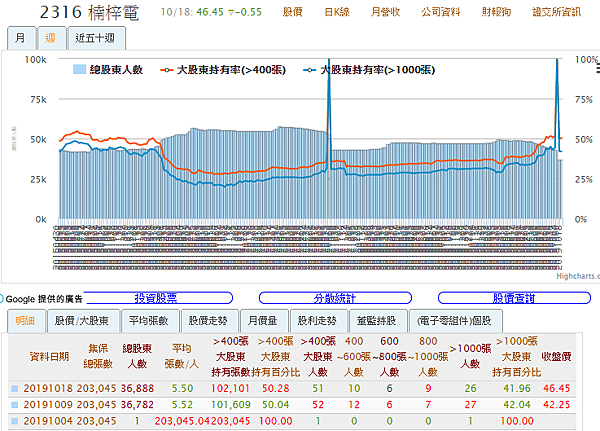Click the 總股東人數 column header in table
Image resolution: width=600 pixels, height=431 pixels.
tap(137, 356)
